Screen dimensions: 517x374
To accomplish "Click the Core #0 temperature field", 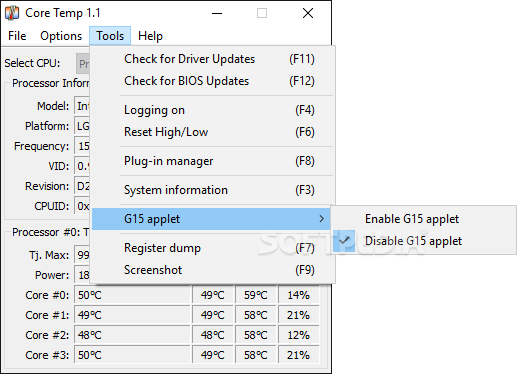I will click(132, 295).
